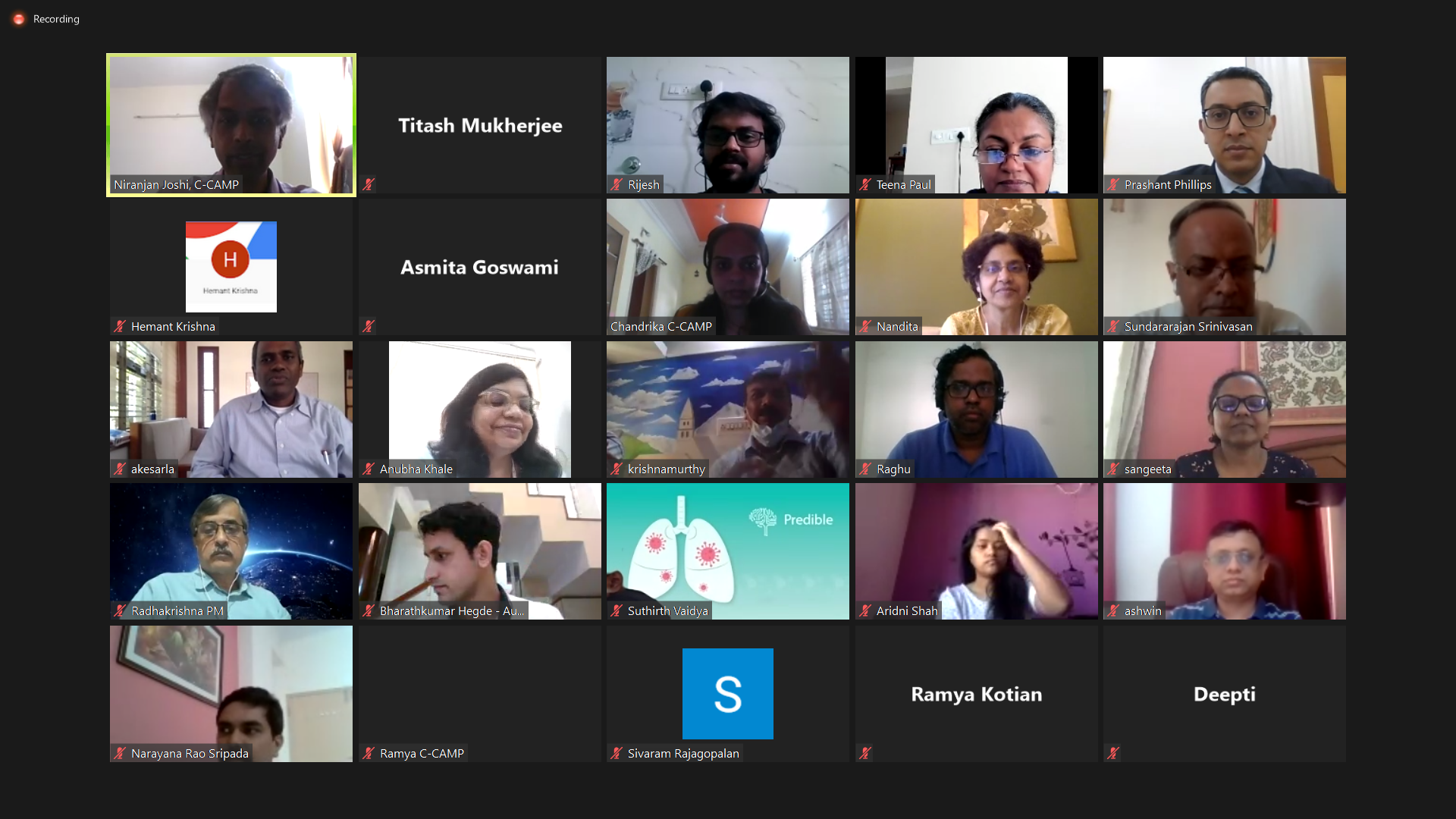Select the Chandrika C-CAMP video tile
The width and height of the screenshot is (1456, 819).
[728, 267]
